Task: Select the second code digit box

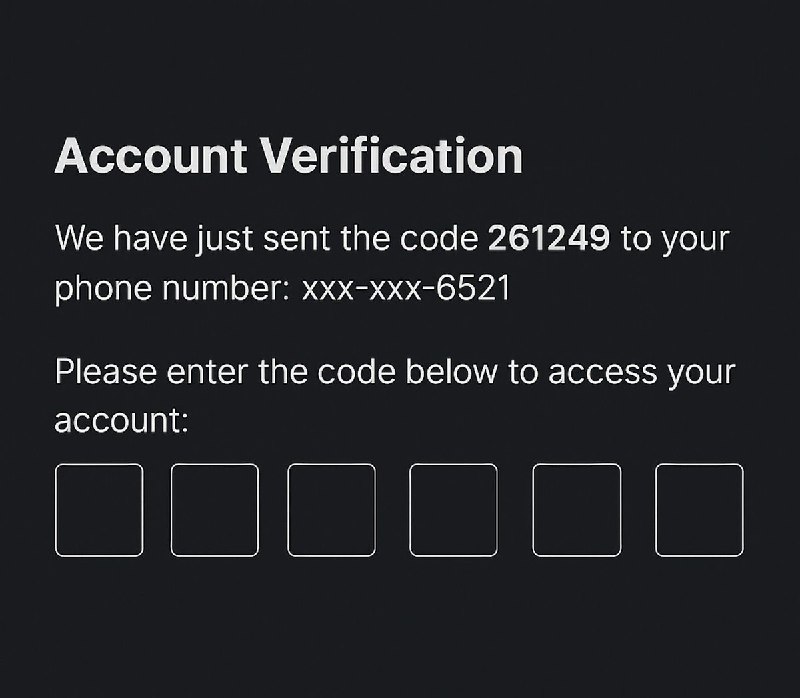Action: (x=215, y=510)
